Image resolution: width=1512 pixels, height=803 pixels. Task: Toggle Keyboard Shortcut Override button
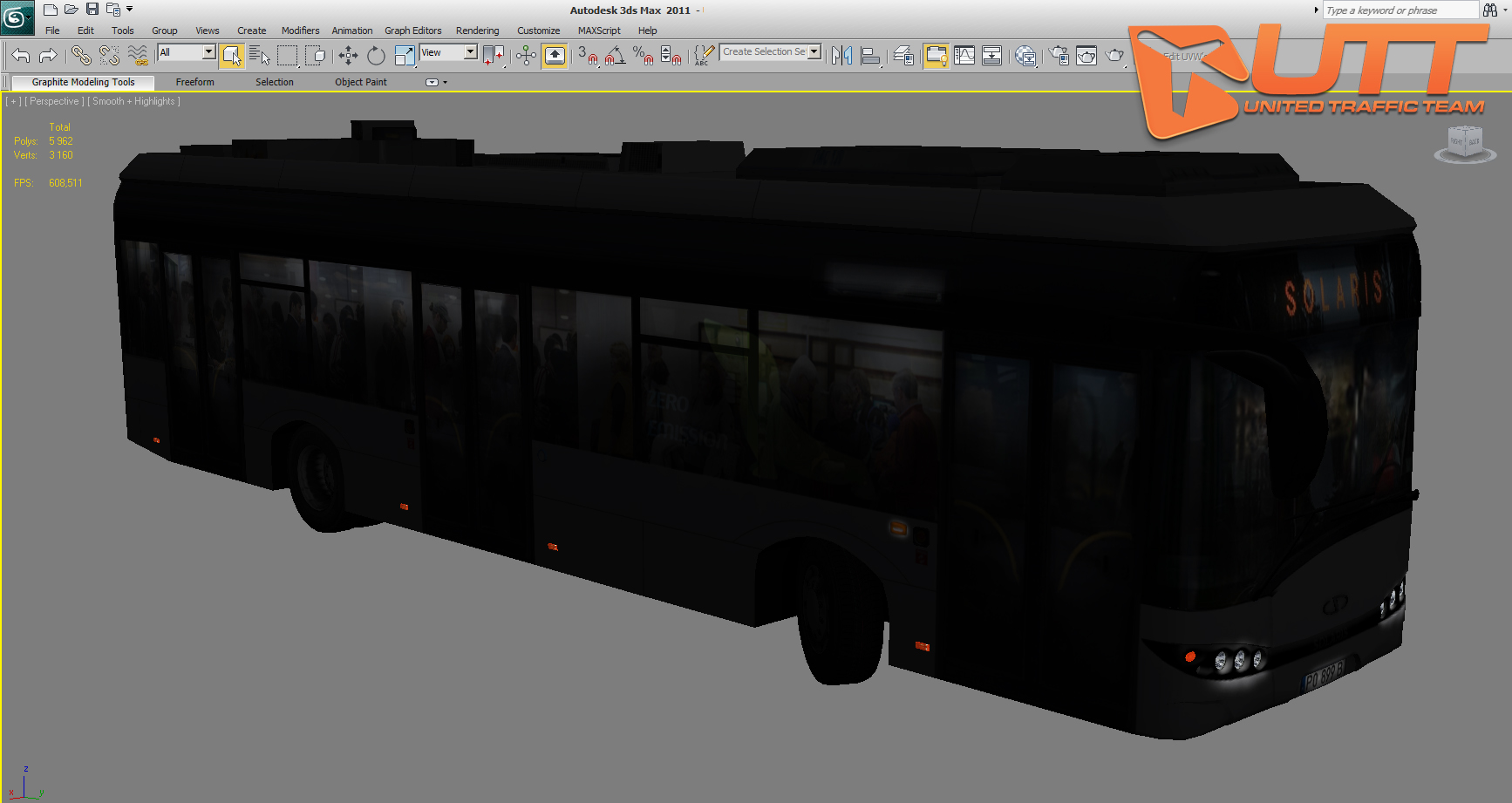click(555, 56)
